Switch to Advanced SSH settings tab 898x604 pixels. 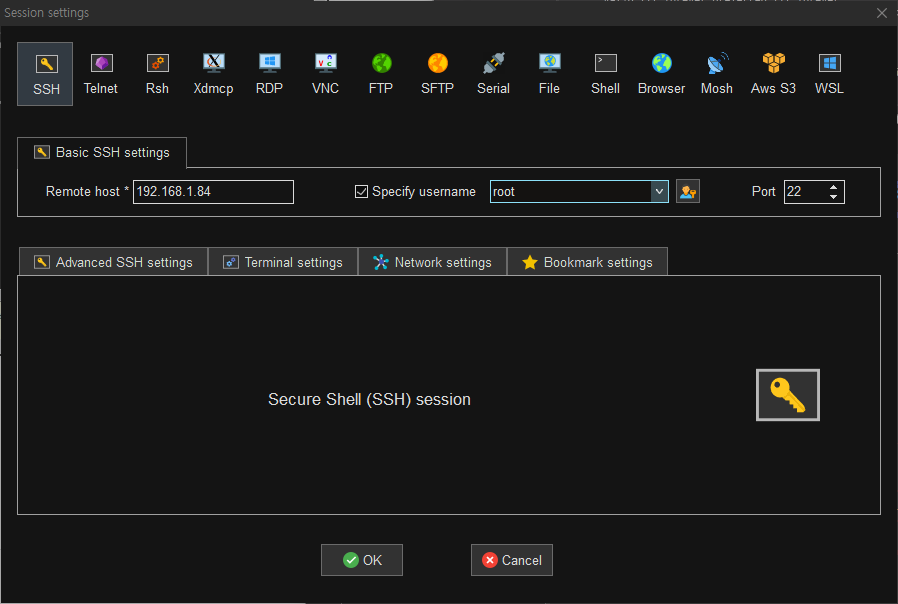(113, 262)
